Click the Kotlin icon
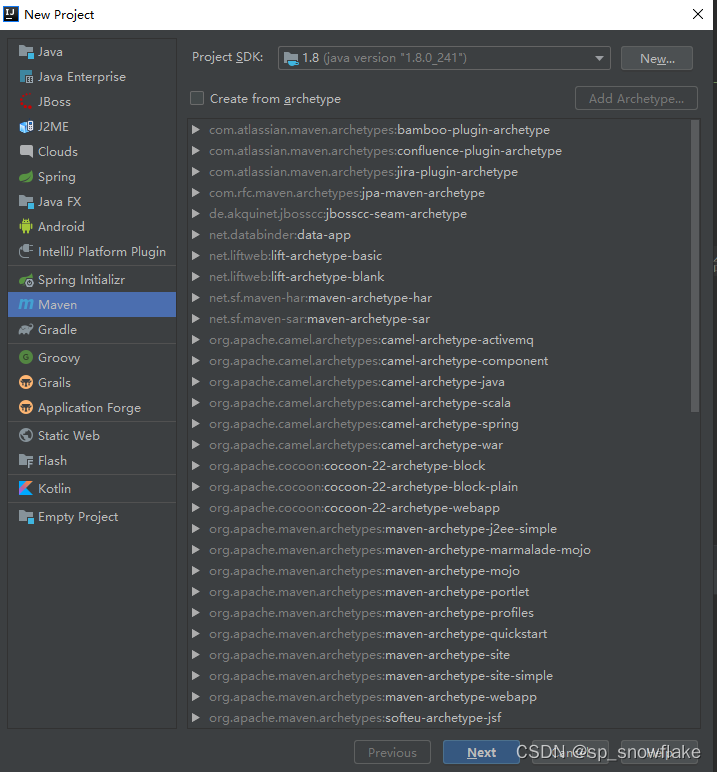The width and height of the screenshot is (717, 772). [26, 488]
